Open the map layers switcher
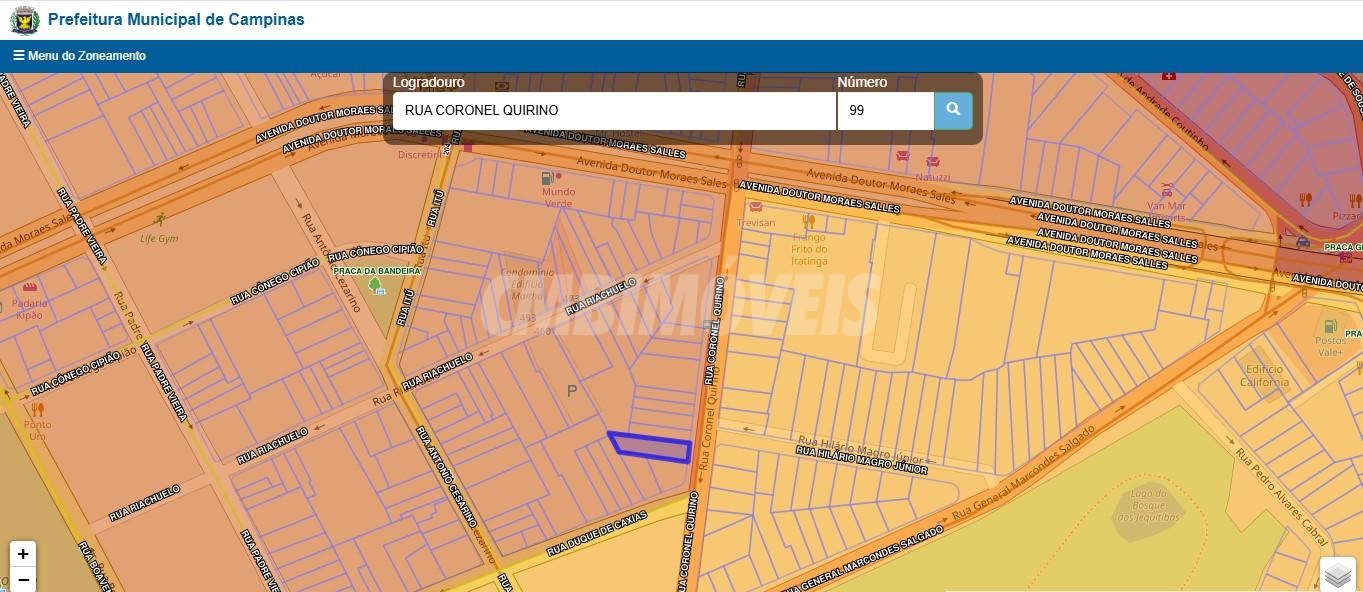Screen dimensions: 1363x592 click(1337, 575)
